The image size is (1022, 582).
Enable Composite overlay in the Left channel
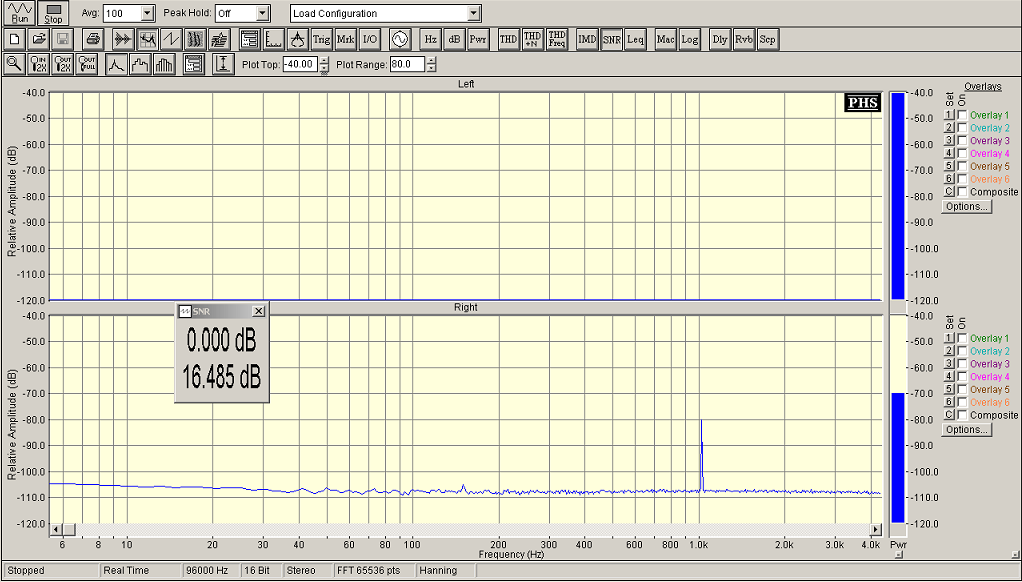tap(962, 192)
